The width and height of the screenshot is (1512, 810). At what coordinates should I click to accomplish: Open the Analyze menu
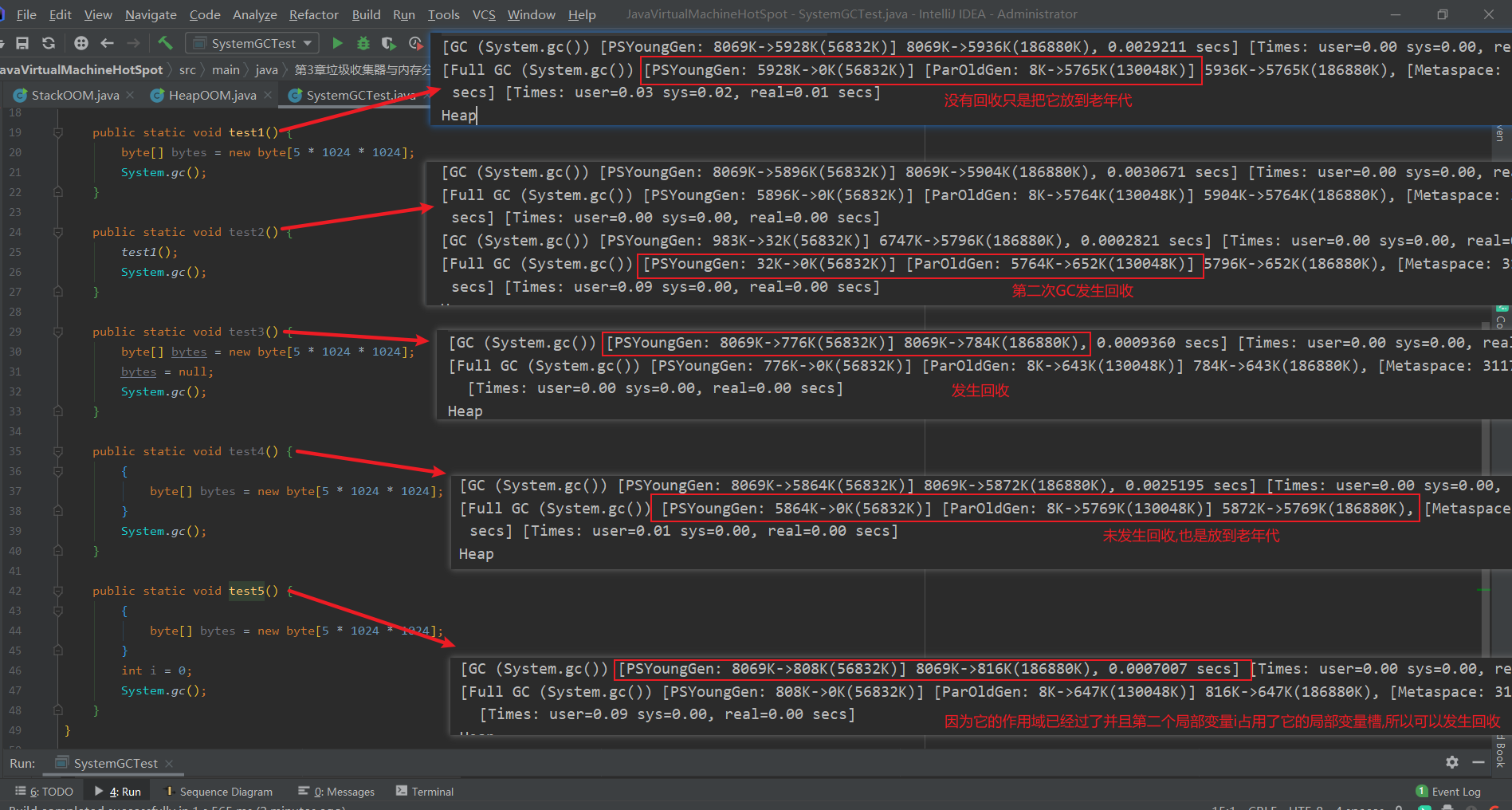click(x=254, y=14)
